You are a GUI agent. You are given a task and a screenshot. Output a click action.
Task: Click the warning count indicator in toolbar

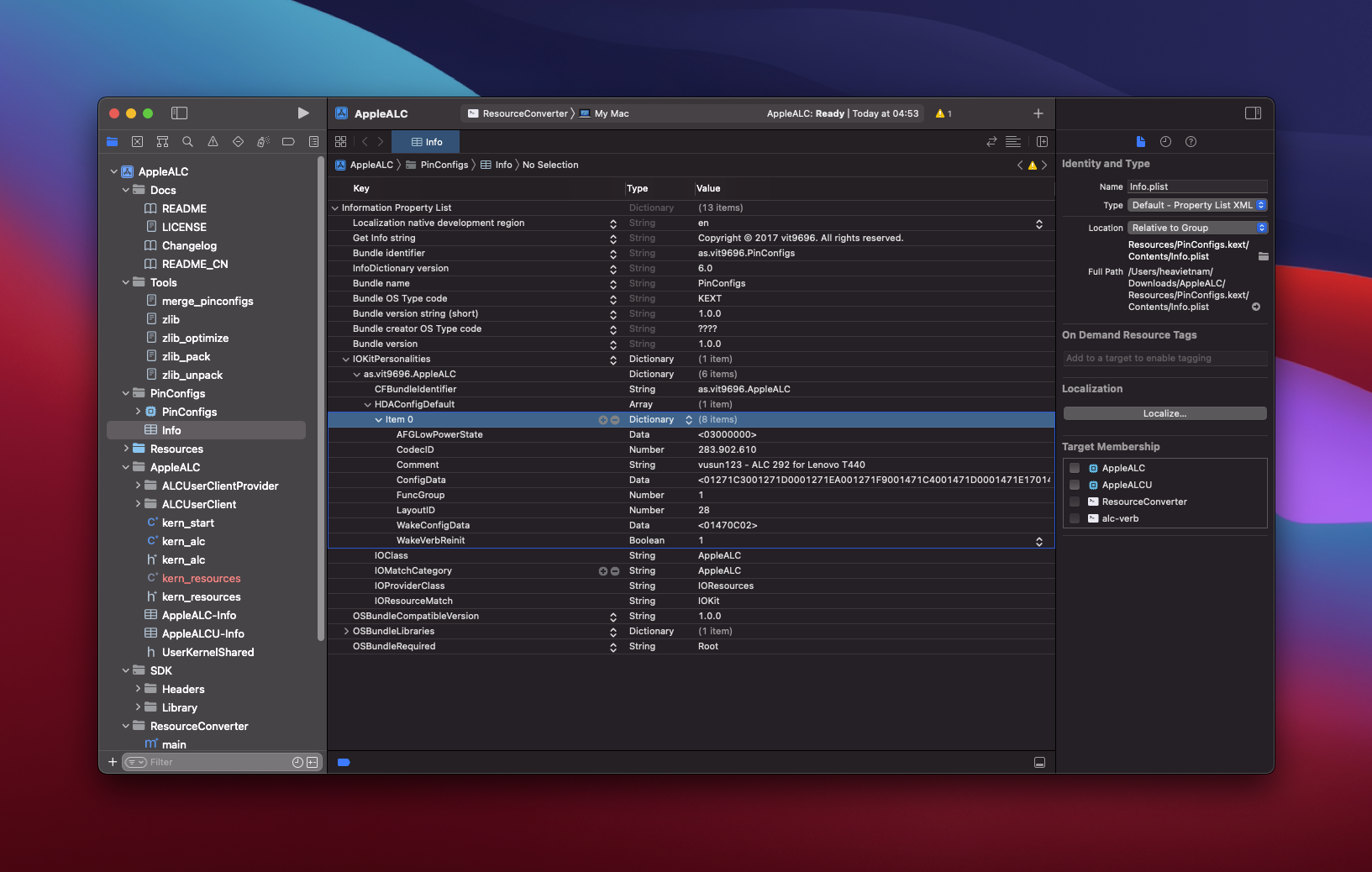pyautogui.click(x=944, y=113)
